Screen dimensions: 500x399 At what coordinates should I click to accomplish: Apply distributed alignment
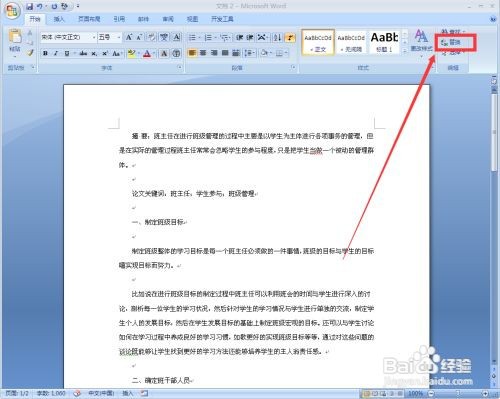tap(236, 53)
